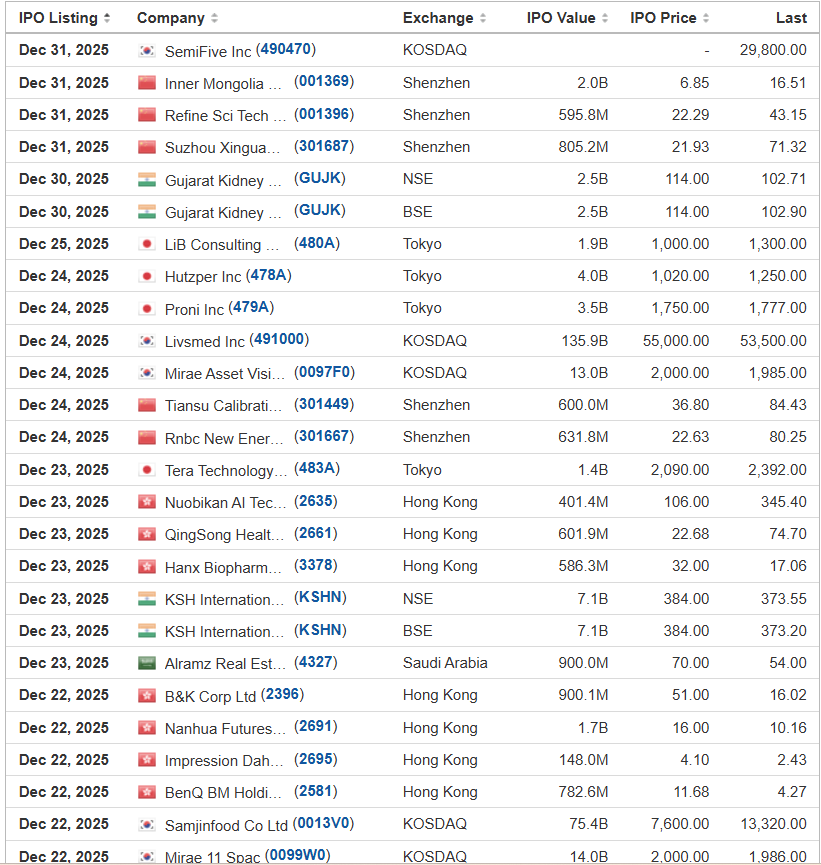The height and width of the screenshot is (865, 821).
Task: Open Refine Sci Tech ticker 001396
Action: click(324, 114)
